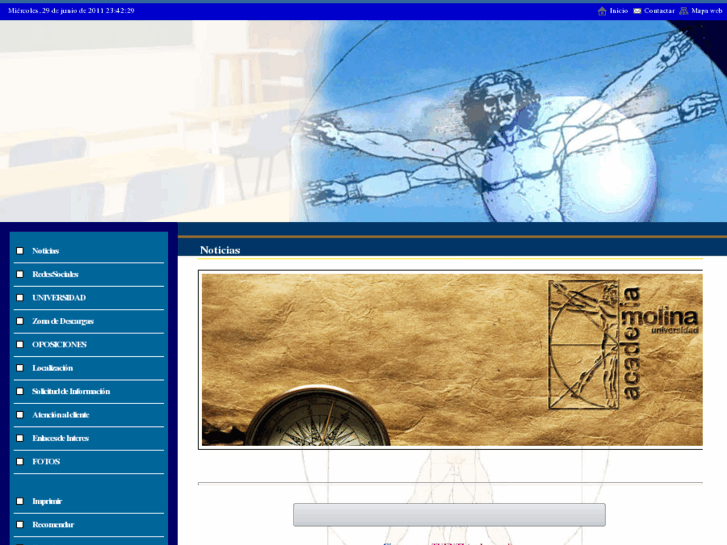Click the gray bar below the banner
The height and width of the screenshot is (545, 727).
pyautogui.click(x=449, y=515)
